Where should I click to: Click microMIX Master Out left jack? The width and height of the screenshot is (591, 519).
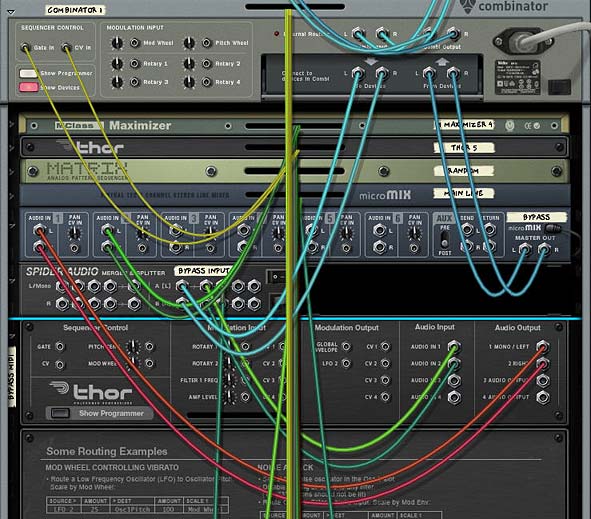(525, 249)
